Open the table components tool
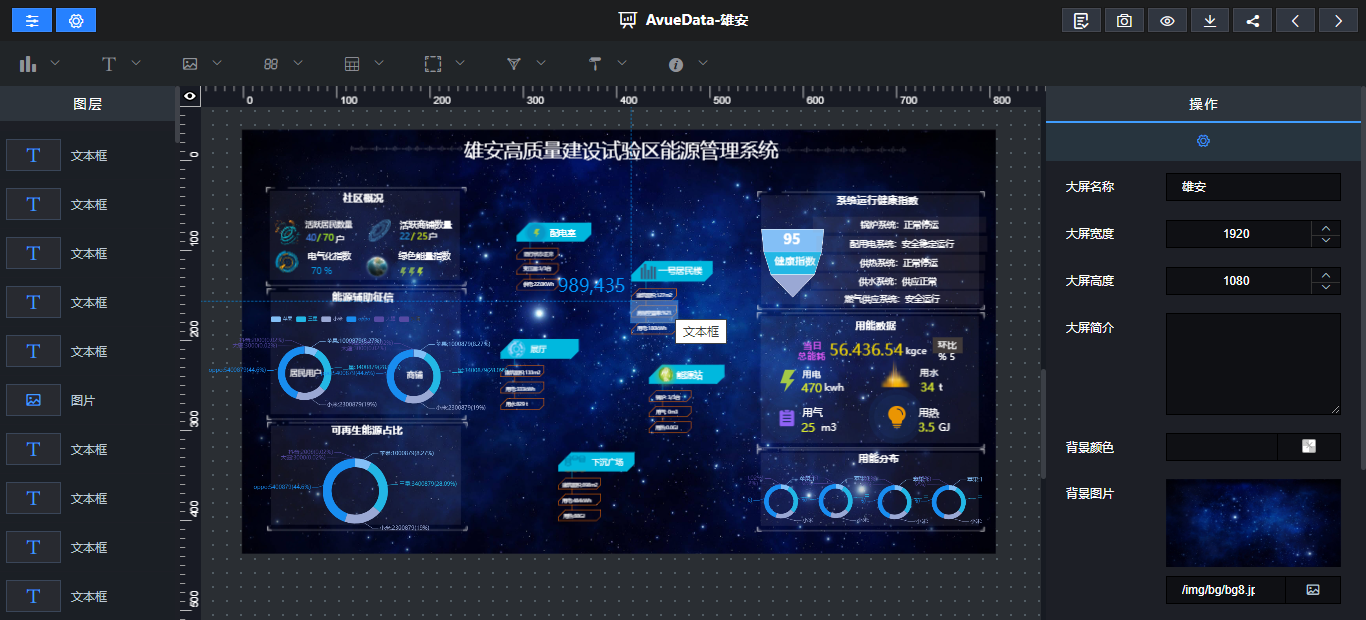This screenshot has height=620, width=1366. pos(352,64)
